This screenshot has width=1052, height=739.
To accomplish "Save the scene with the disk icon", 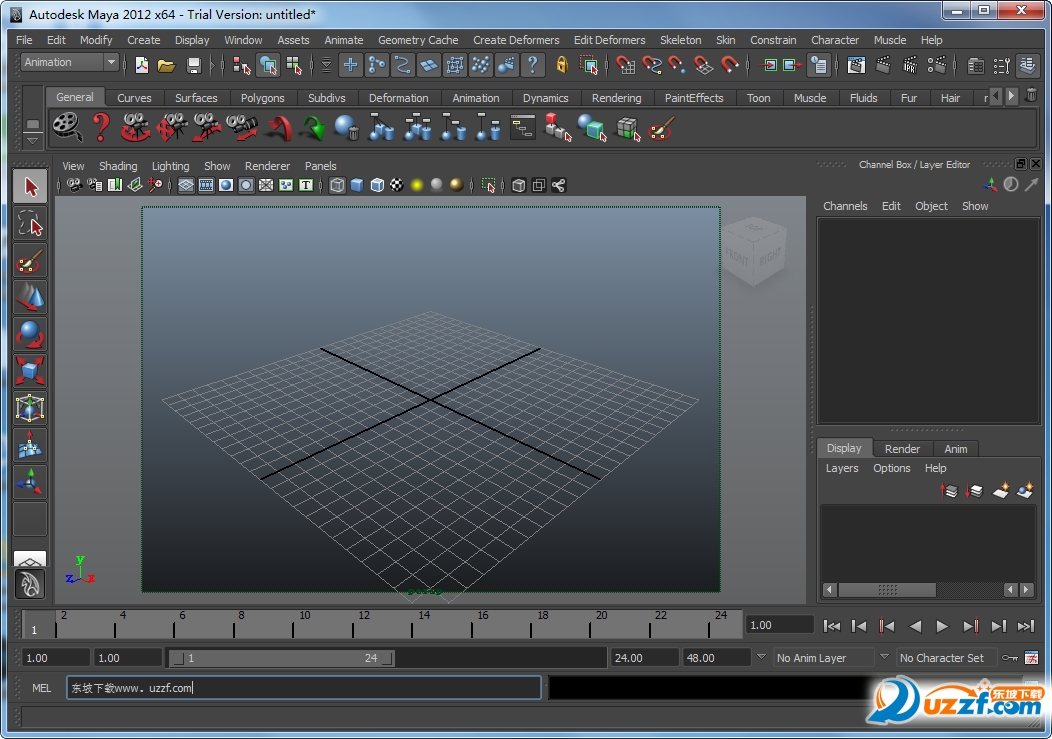I will [194, 65].
